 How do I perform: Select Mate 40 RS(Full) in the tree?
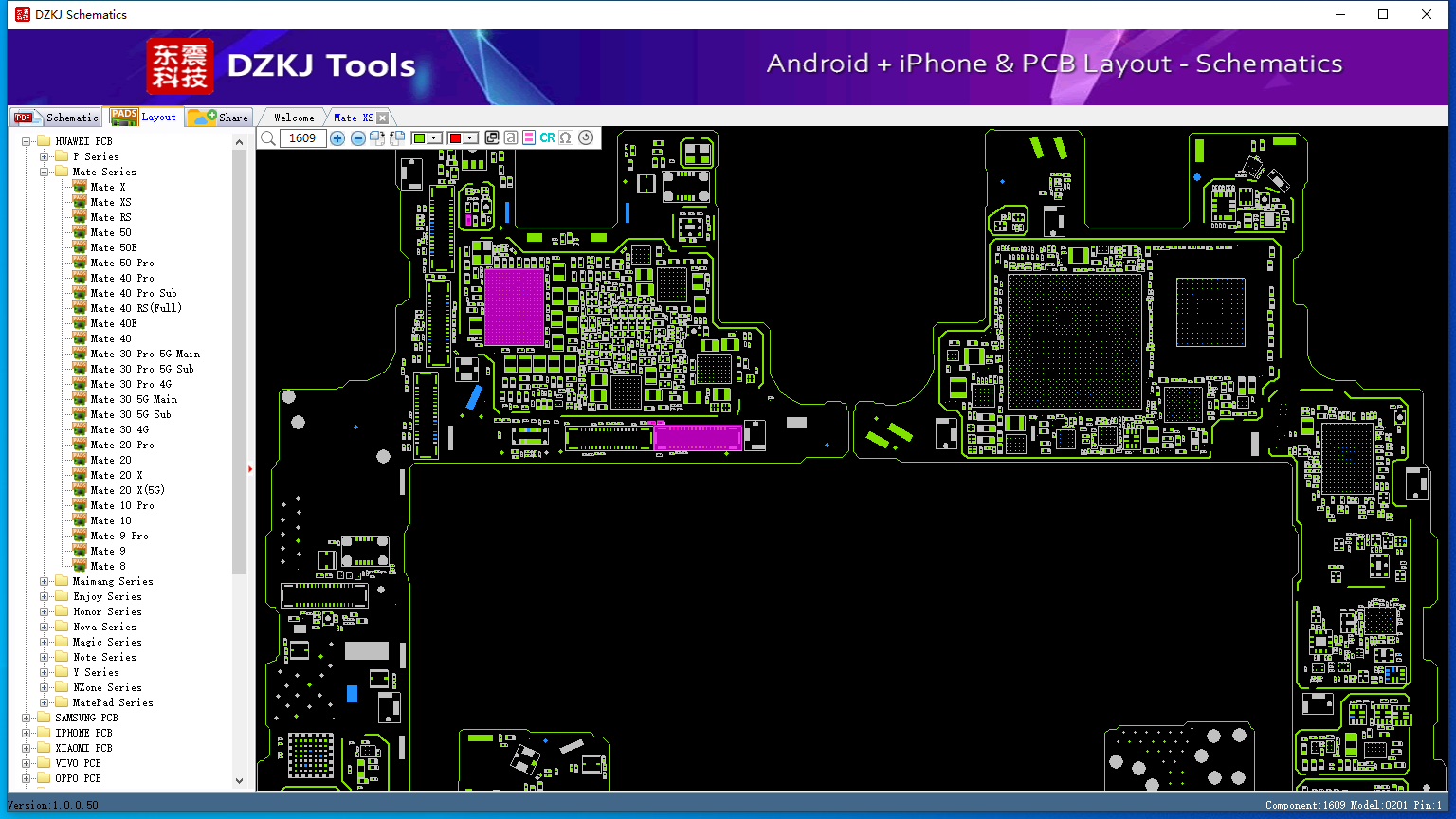click(136, 308)
